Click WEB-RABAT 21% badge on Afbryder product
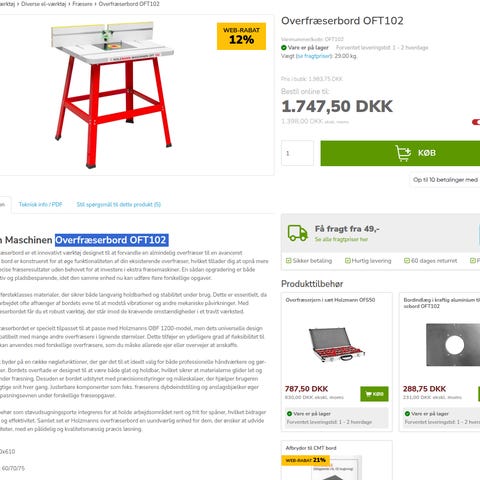480x480 pixels. click(x=306, y=460)
